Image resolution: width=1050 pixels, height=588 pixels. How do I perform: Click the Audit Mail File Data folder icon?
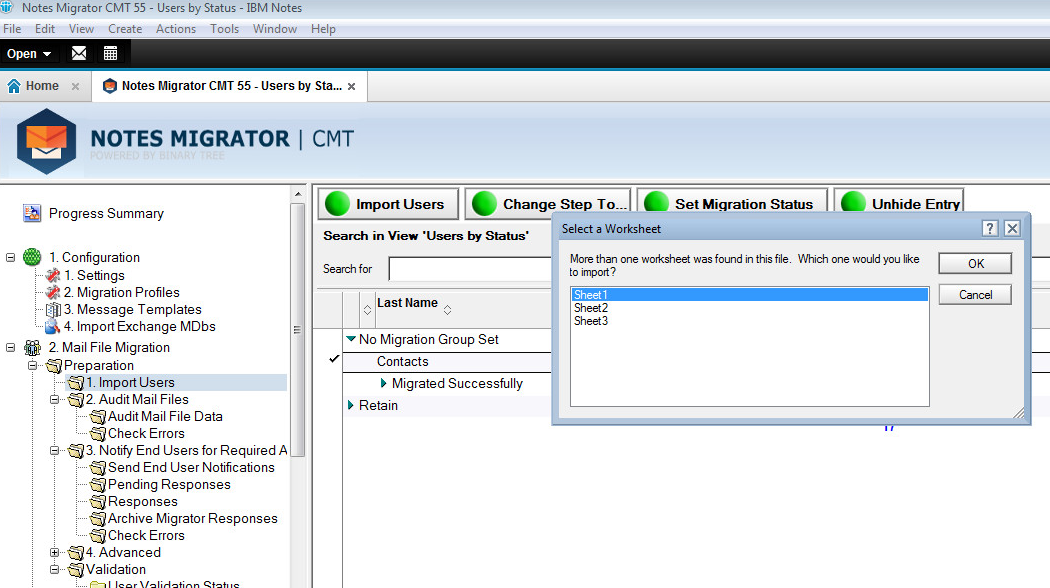point(98,417)
